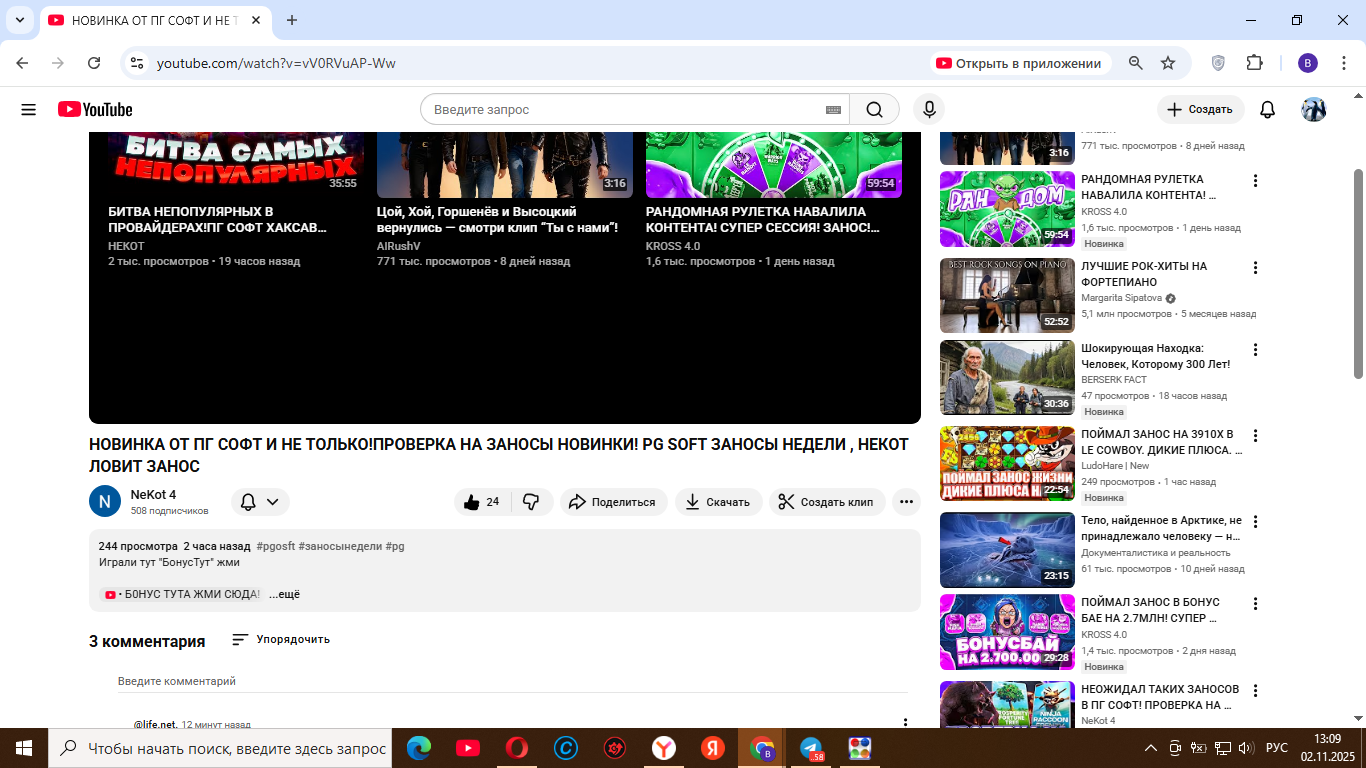
Task: Go to YouTube home via logo
Action: pos(95,110)
